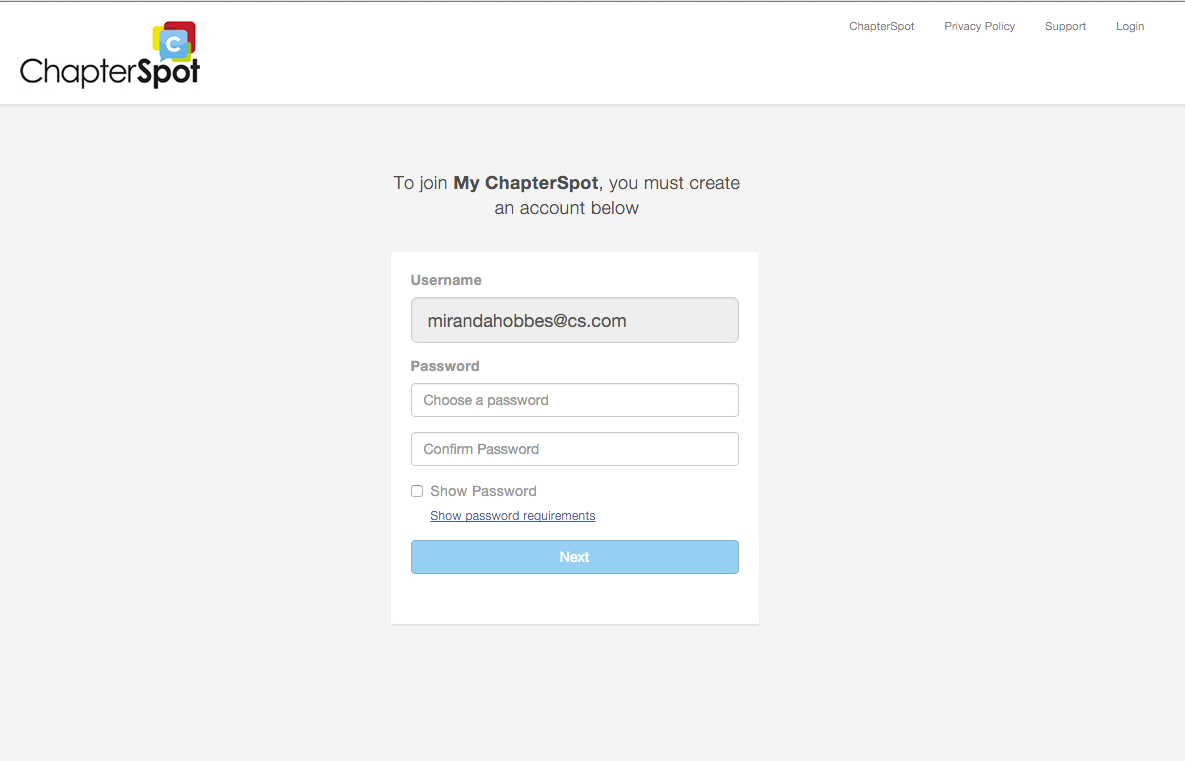Open the Login page
1185x761 pixels.
[x=1130, y=26]
